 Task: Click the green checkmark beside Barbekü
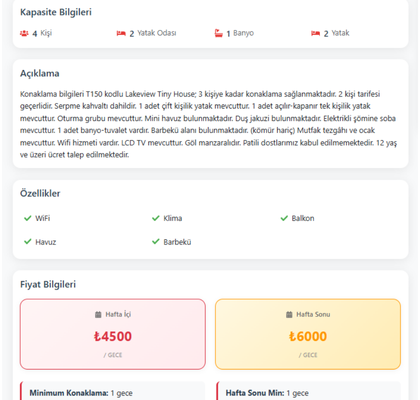(156, 242)
